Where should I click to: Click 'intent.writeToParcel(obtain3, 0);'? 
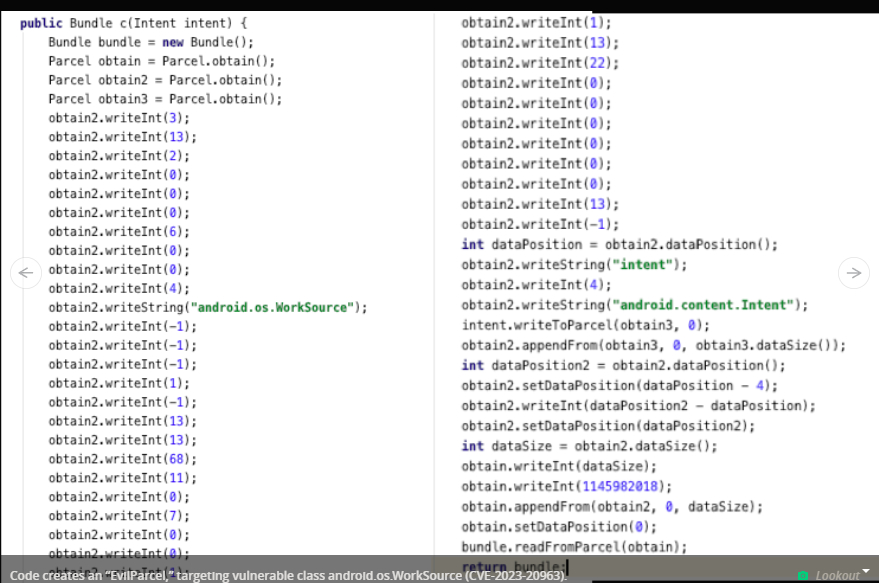[585, 325]
